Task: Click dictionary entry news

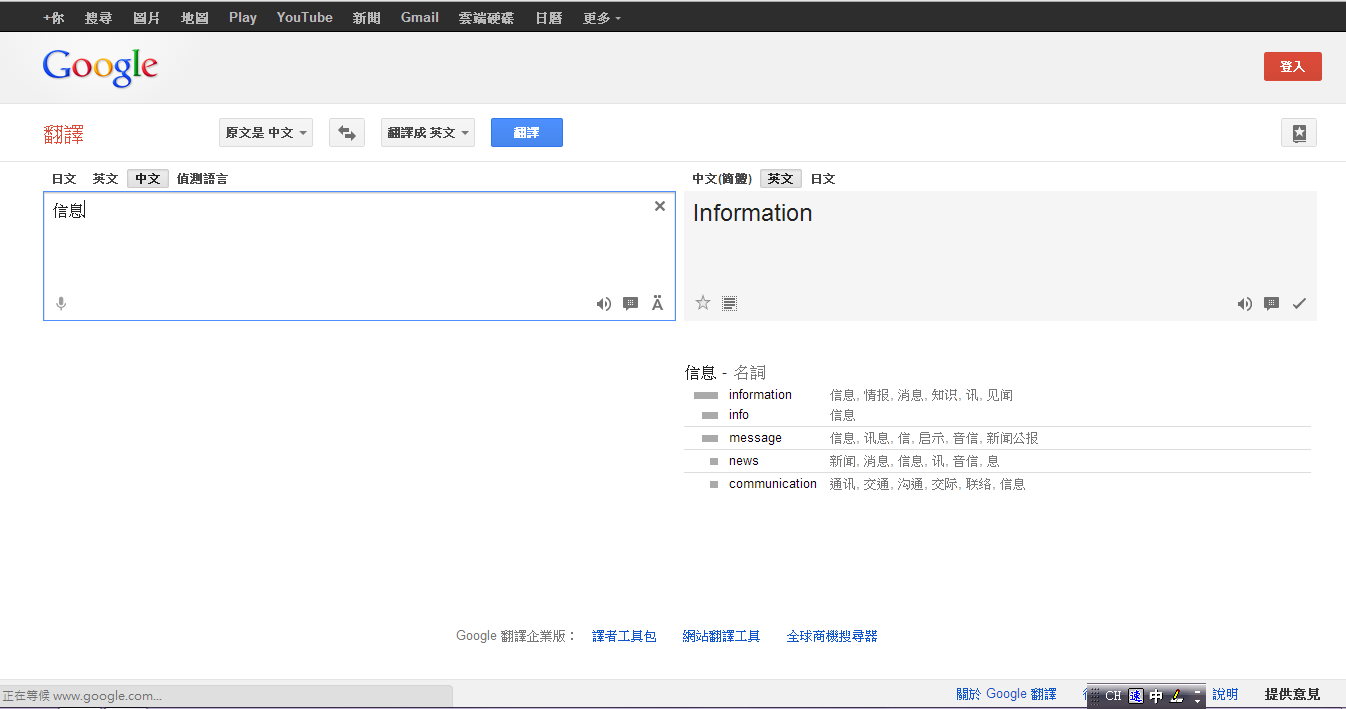Action: pyautogui.click(x=744, y=461)
